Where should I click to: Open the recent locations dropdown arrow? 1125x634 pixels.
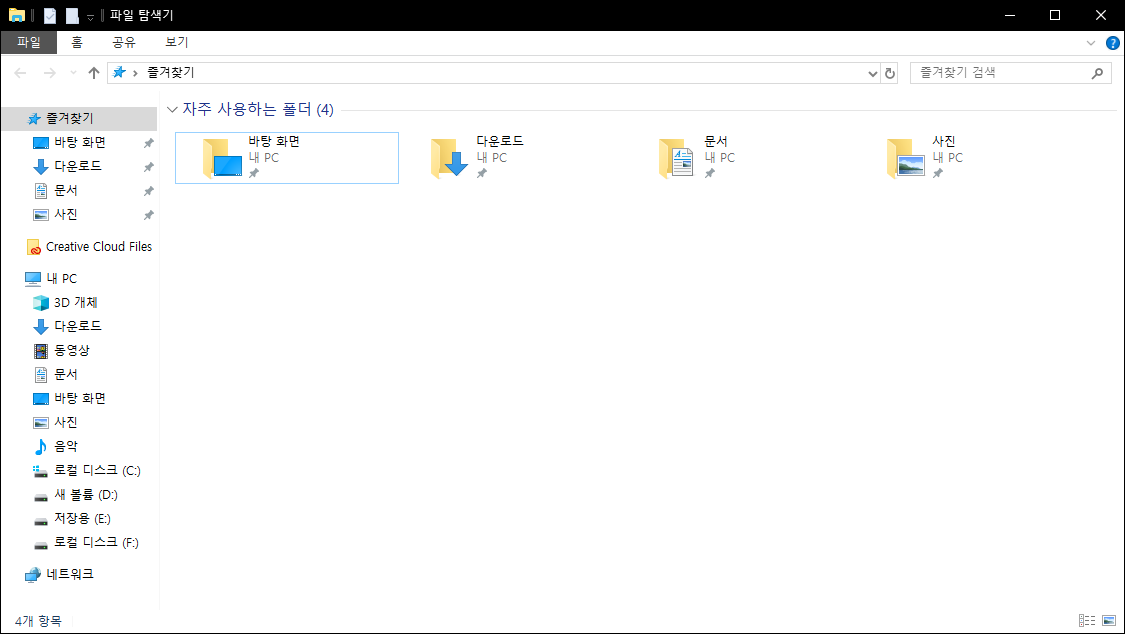(73, 73)
